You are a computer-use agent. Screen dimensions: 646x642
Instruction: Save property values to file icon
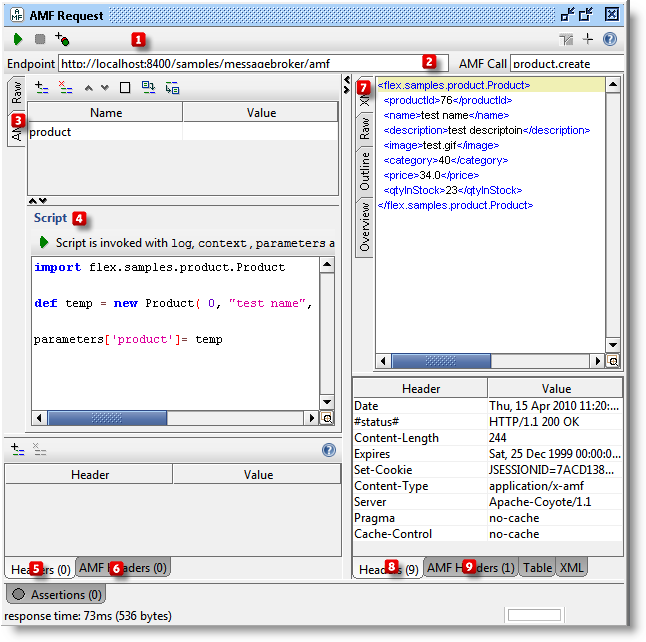(x=172, y=88)
